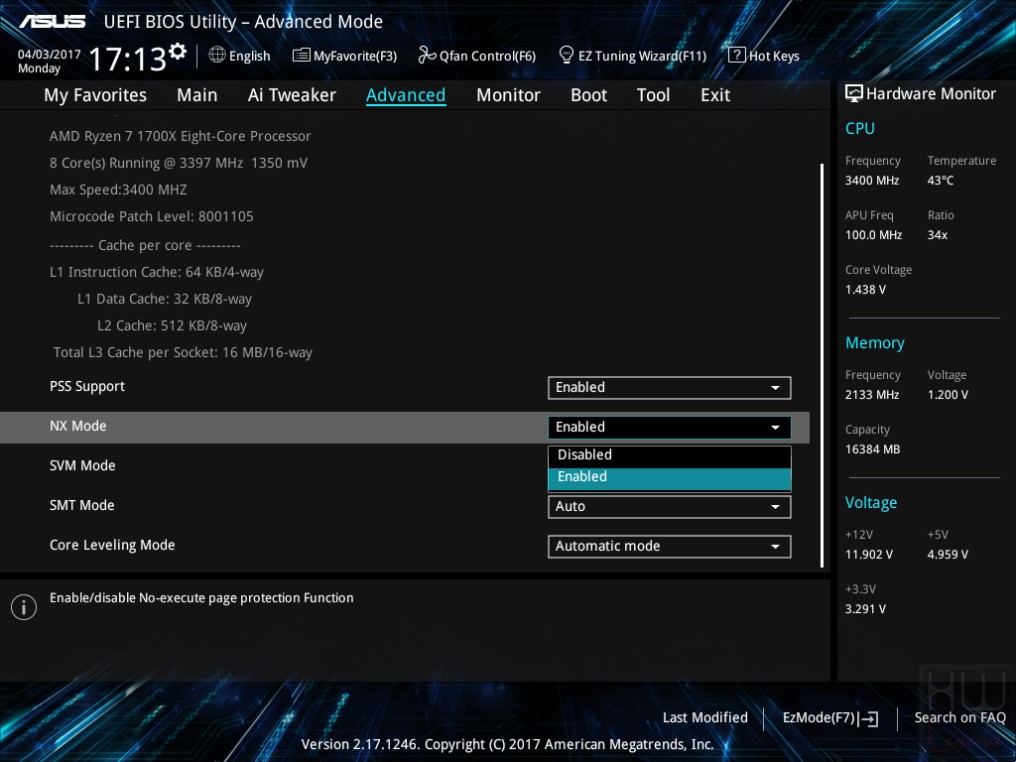Choose Enabled in the NX Mode list

coord(669,478)
